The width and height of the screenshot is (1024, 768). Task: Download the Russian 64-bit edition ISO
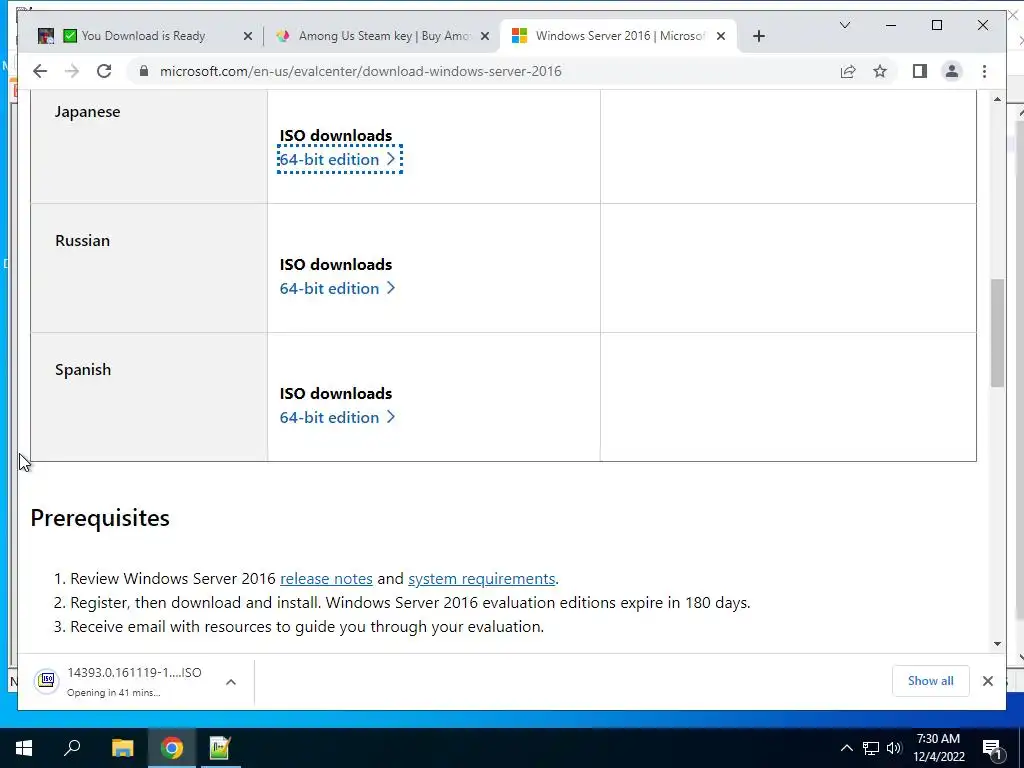[337, 288]
